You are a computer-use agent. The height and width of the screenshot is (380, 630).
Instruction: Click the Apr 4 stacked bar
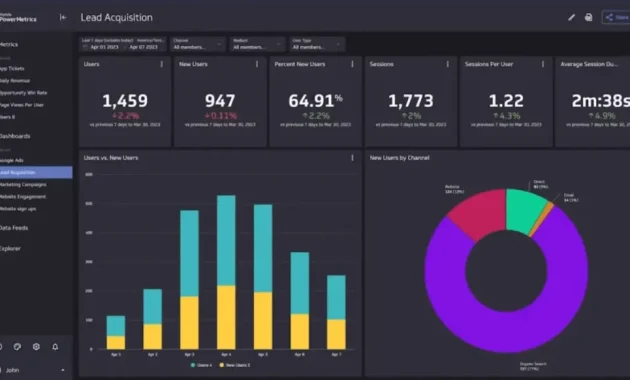point(226,272)
